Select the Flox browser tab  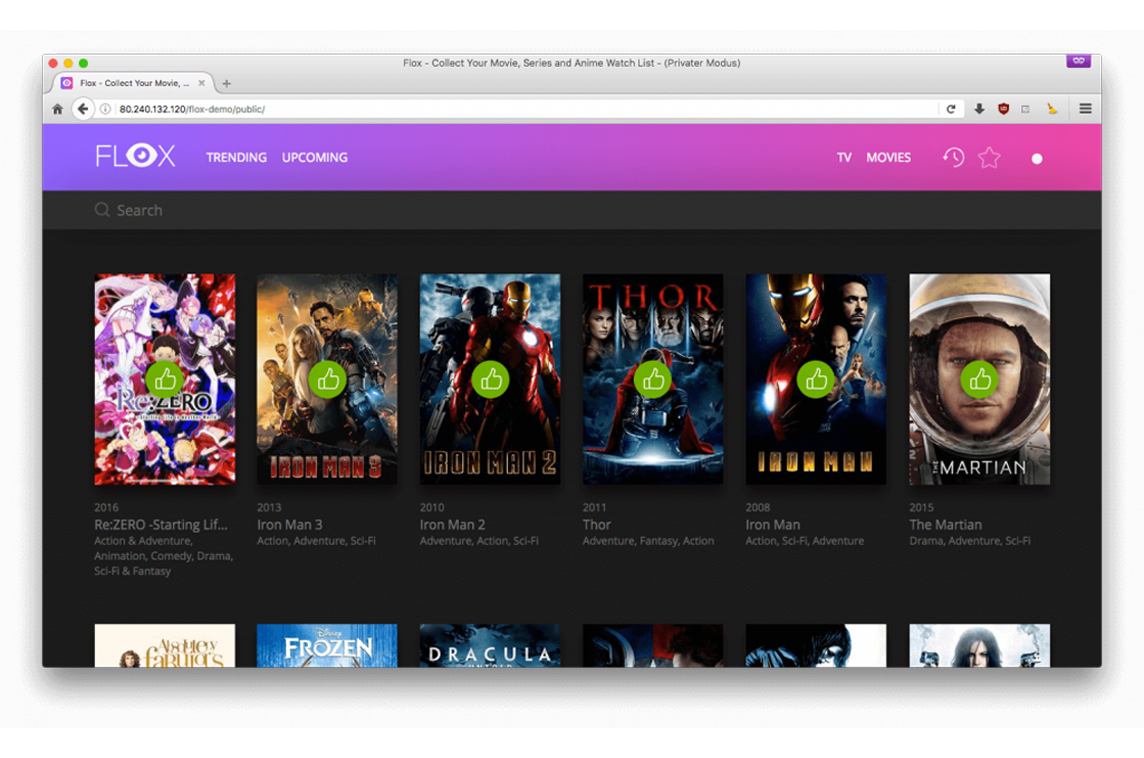tap(134, 83)
